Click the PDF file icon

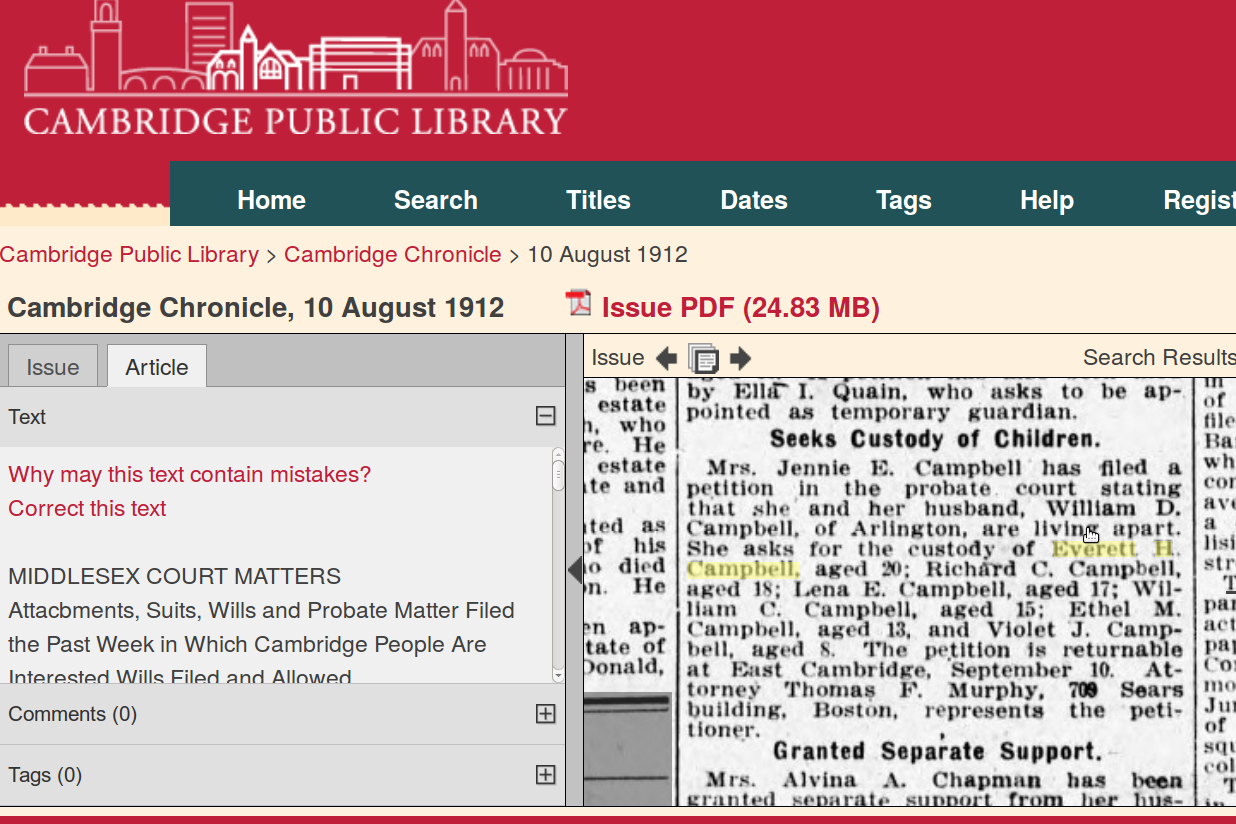[578, 304]
